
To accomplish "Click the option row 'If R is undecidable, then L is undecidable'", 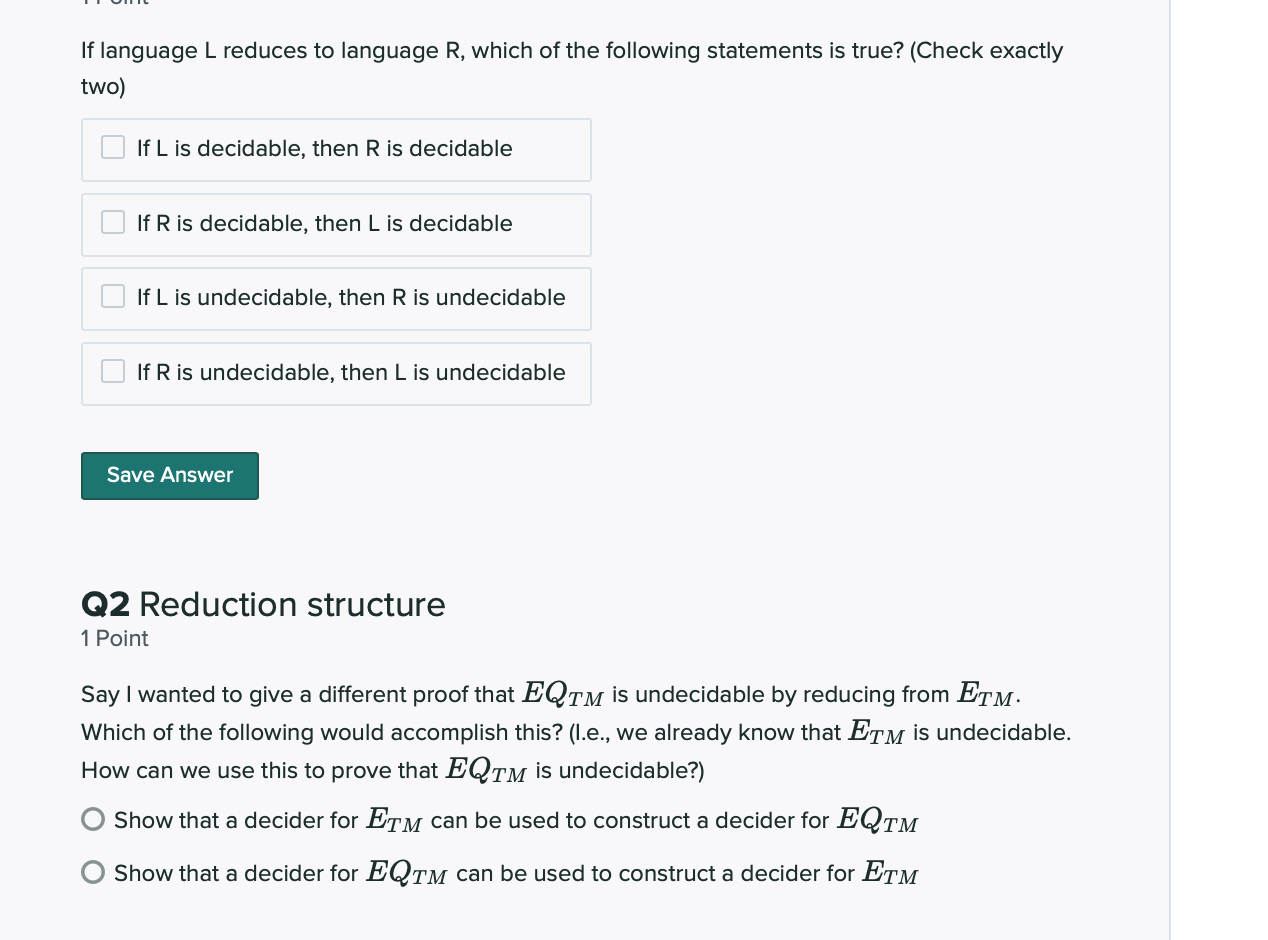I will coord(336,373).
